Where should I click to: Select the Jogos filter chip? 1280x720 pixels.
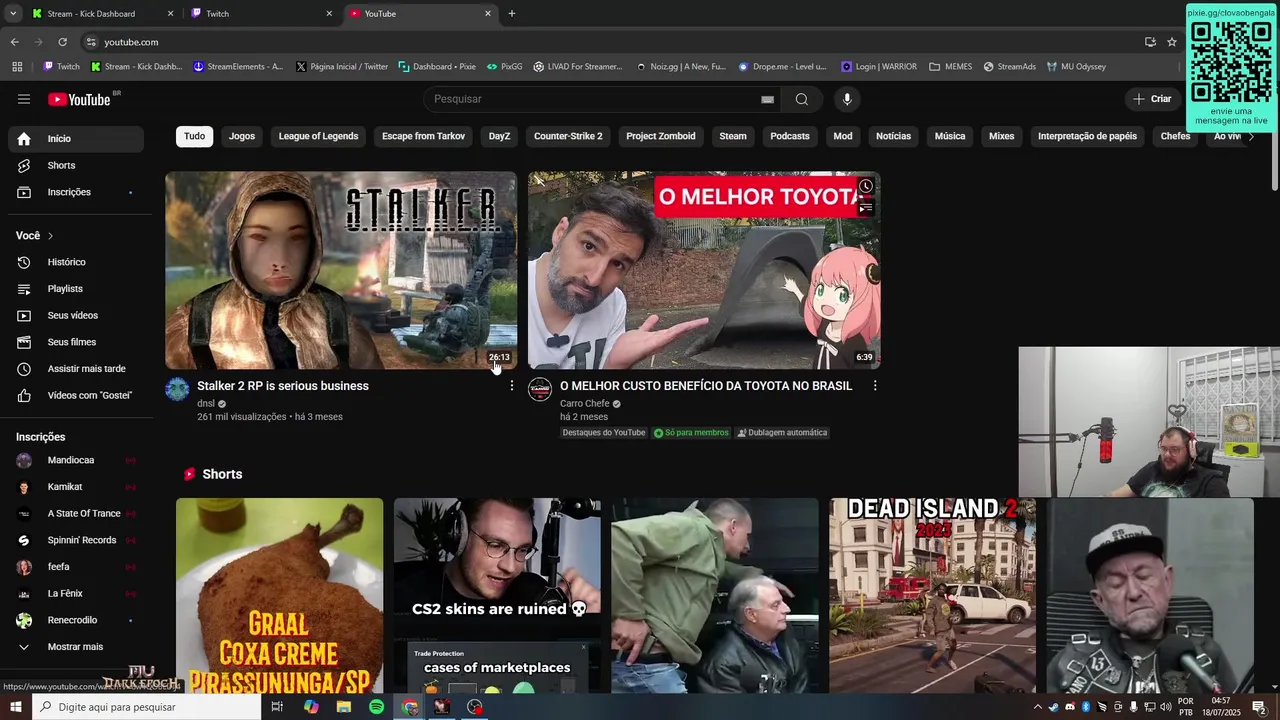242,136
